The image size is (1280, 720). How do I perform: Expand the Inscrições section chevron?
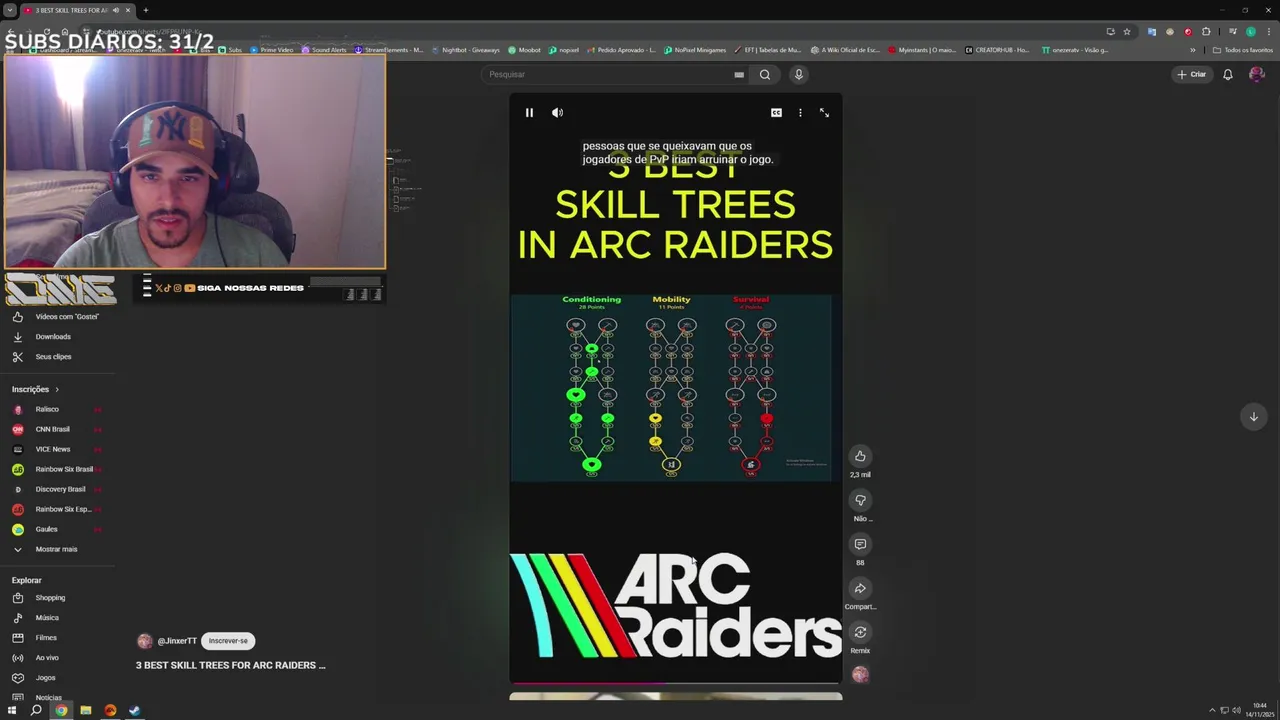pyautogui.click(x=57, y=389)
